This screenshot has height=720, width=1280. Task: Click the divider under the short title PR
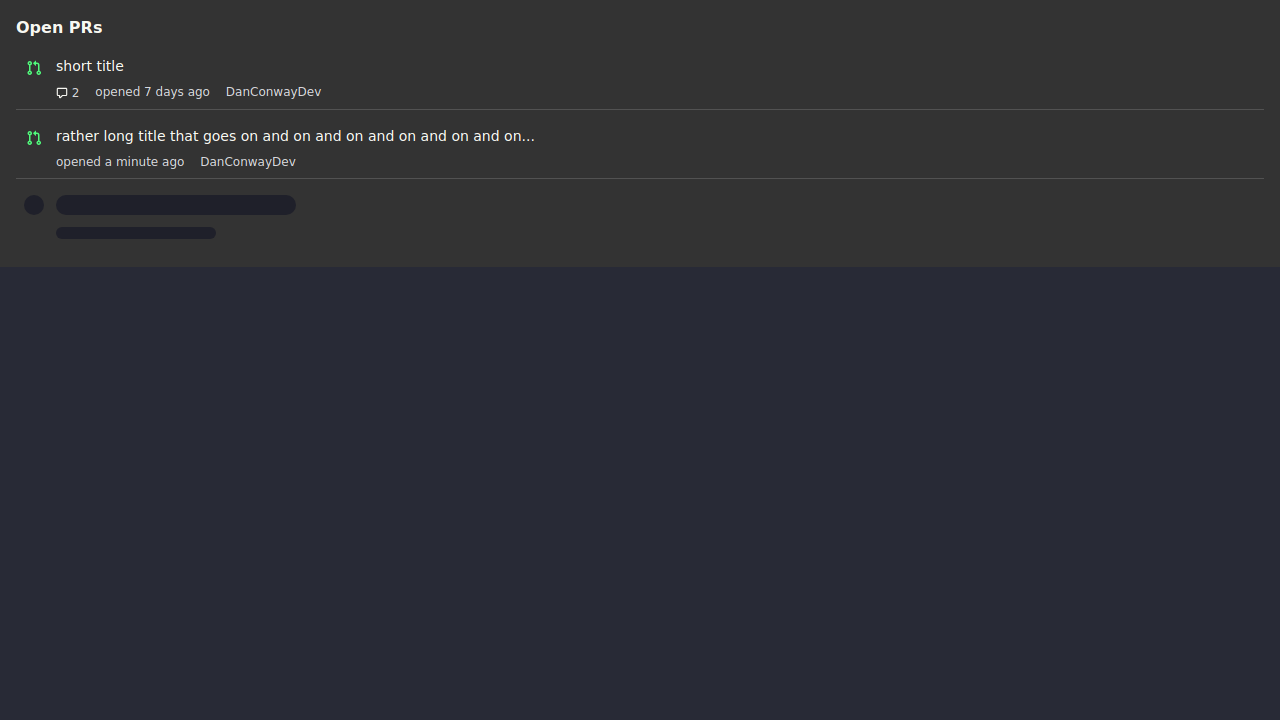(640, 109)
